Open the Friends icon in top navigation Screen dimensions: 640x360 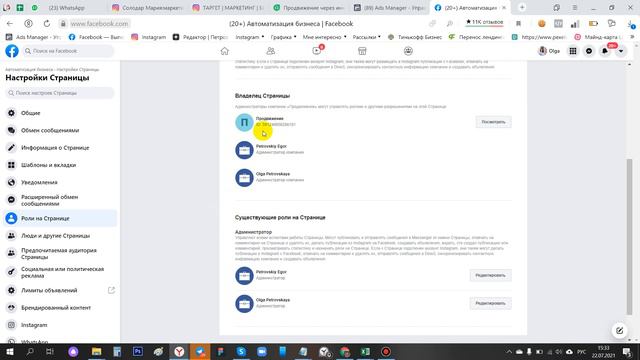(270, 51)
